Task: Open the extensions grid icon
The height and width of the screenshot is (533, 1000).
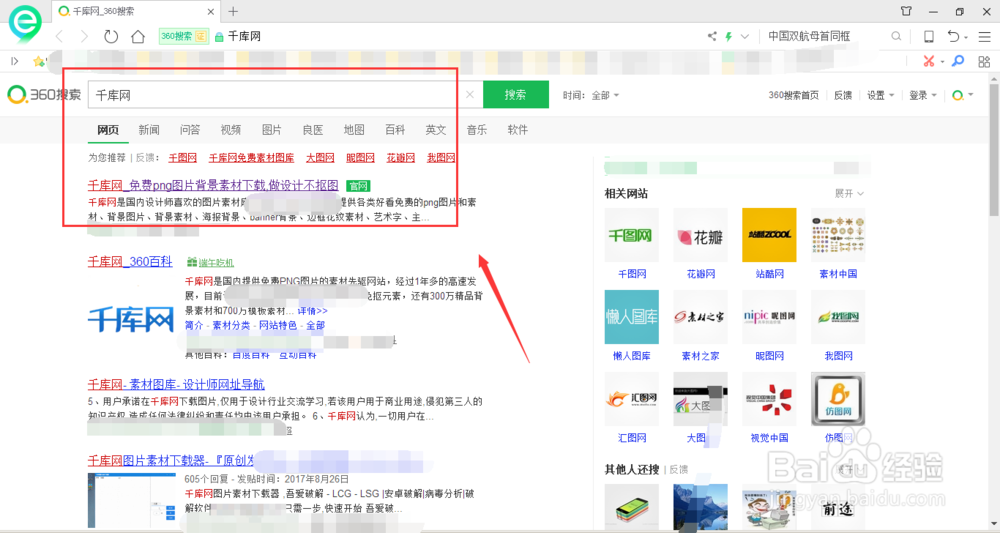Action: click(984, 61)
